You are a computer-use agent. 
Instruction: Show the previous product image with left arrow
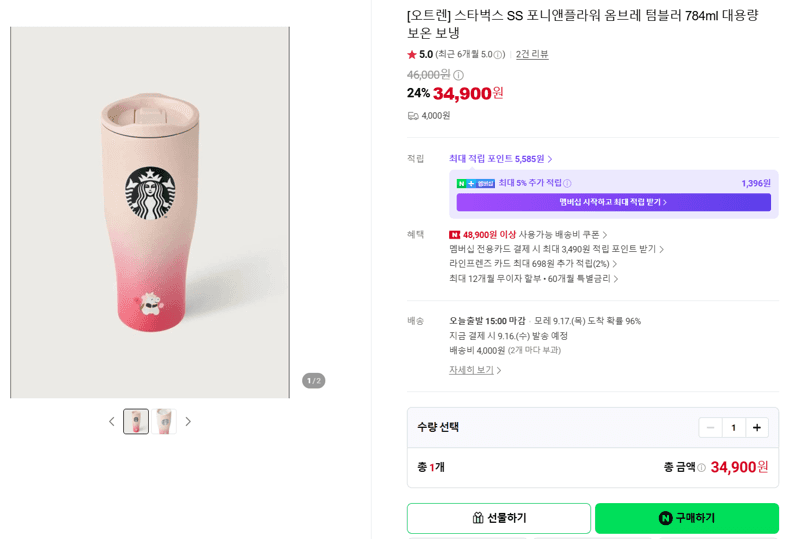pos(112,422)
